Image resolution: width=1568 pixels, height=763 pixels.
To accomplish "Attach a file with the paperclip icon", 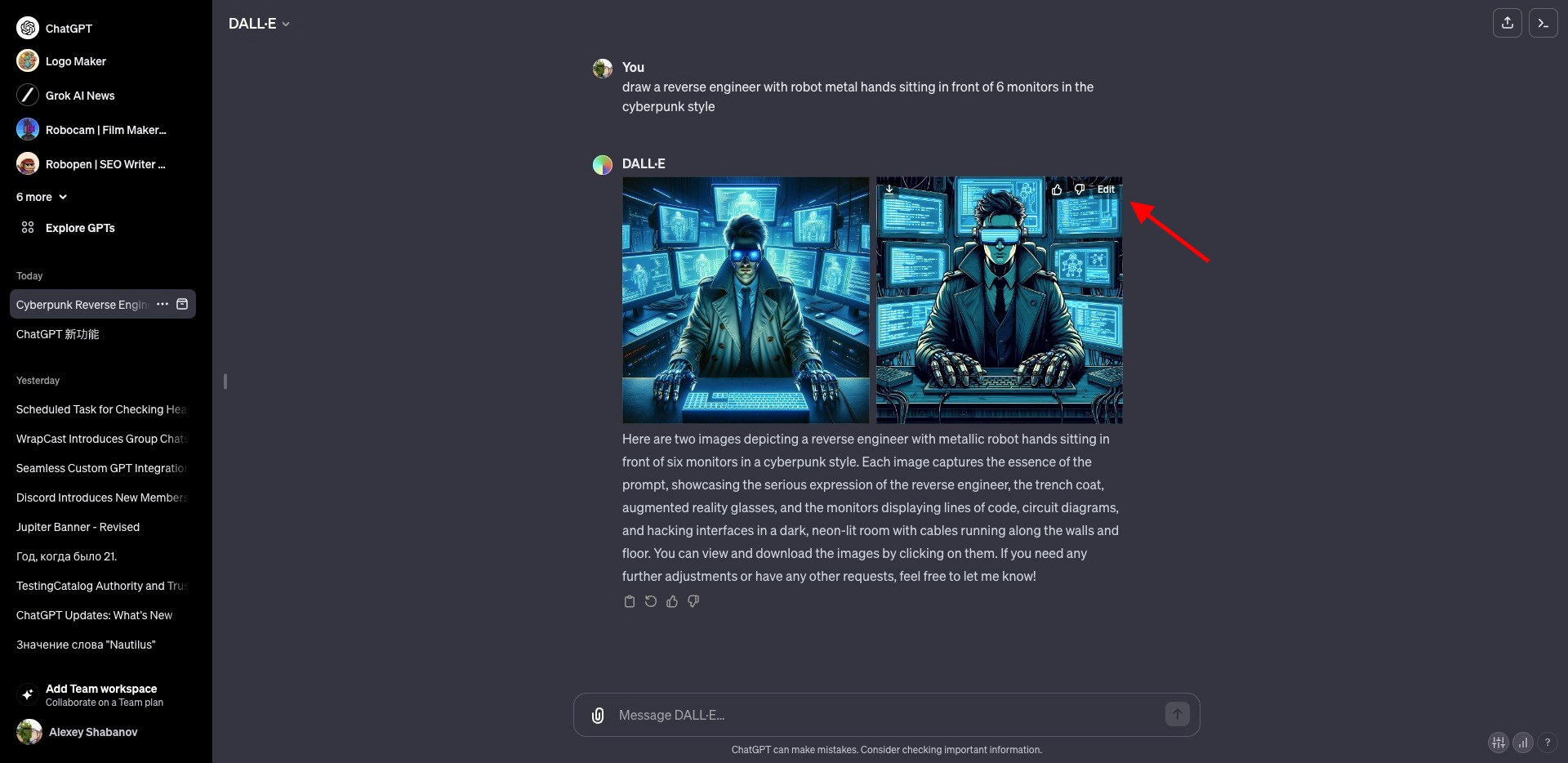I will click(x=598, y=716).
